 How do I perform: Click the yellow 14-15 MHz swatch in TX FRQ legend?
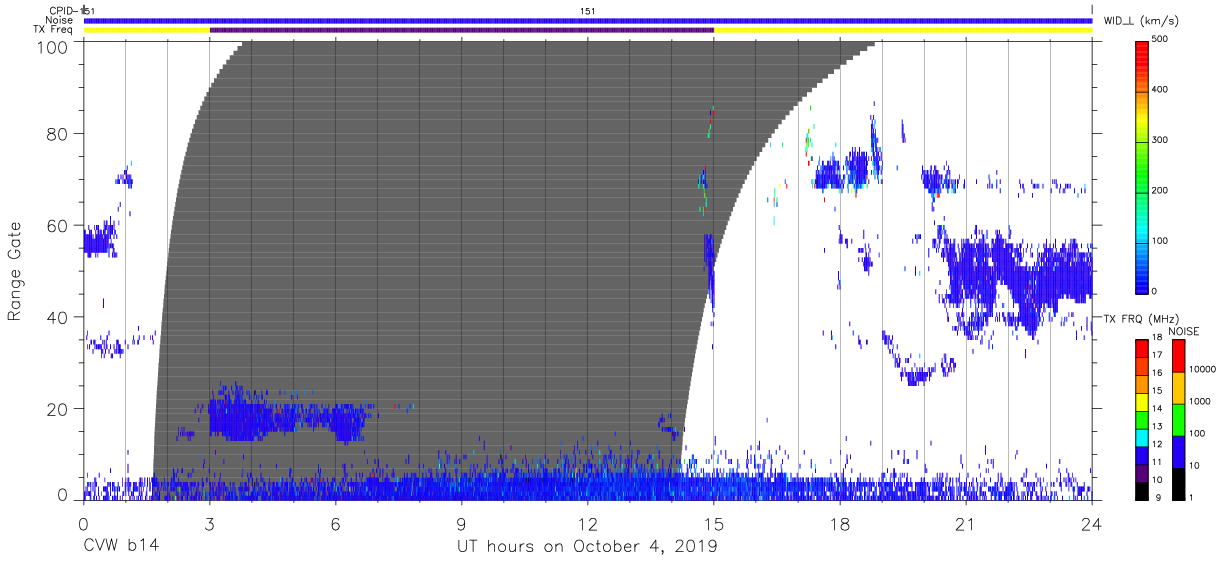click(1143, 401)
